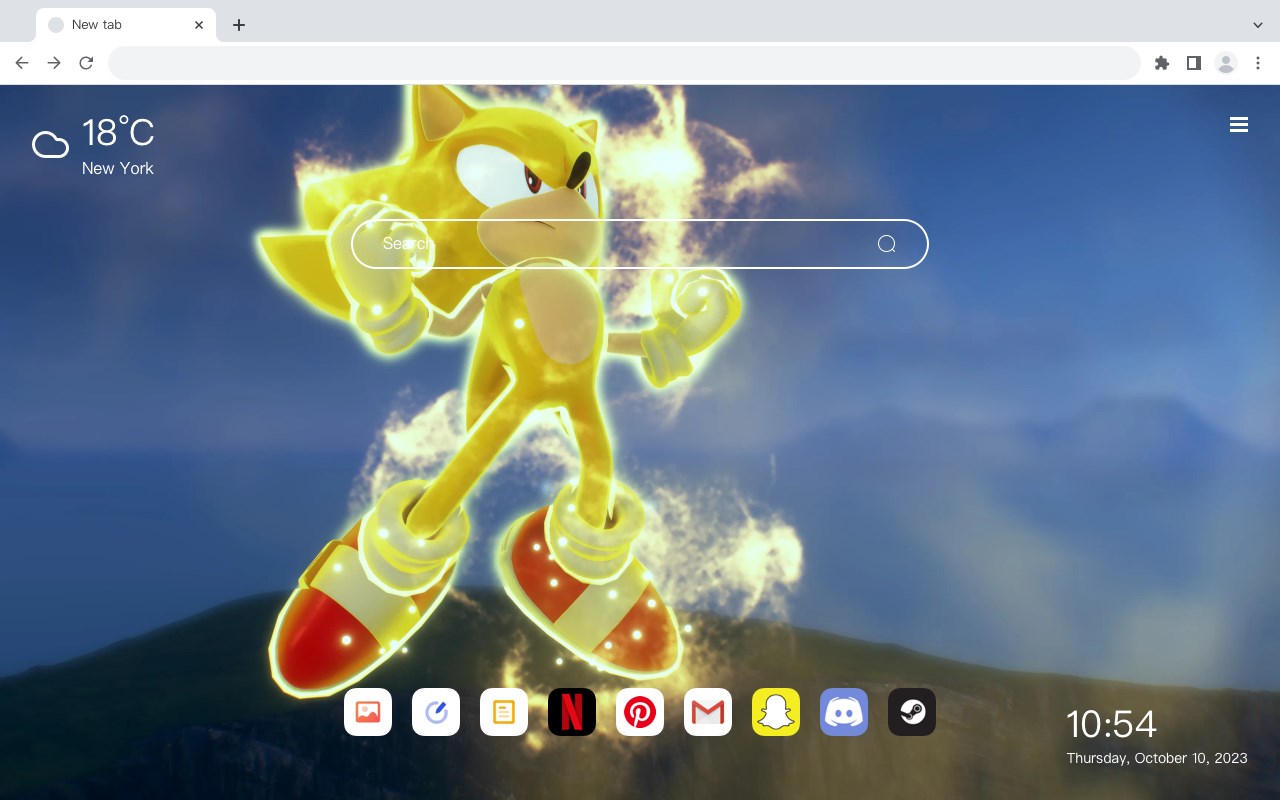This screenshot has width=1280, height=800.
Task: Open the Steam shortcut
Action: [912, 712]
